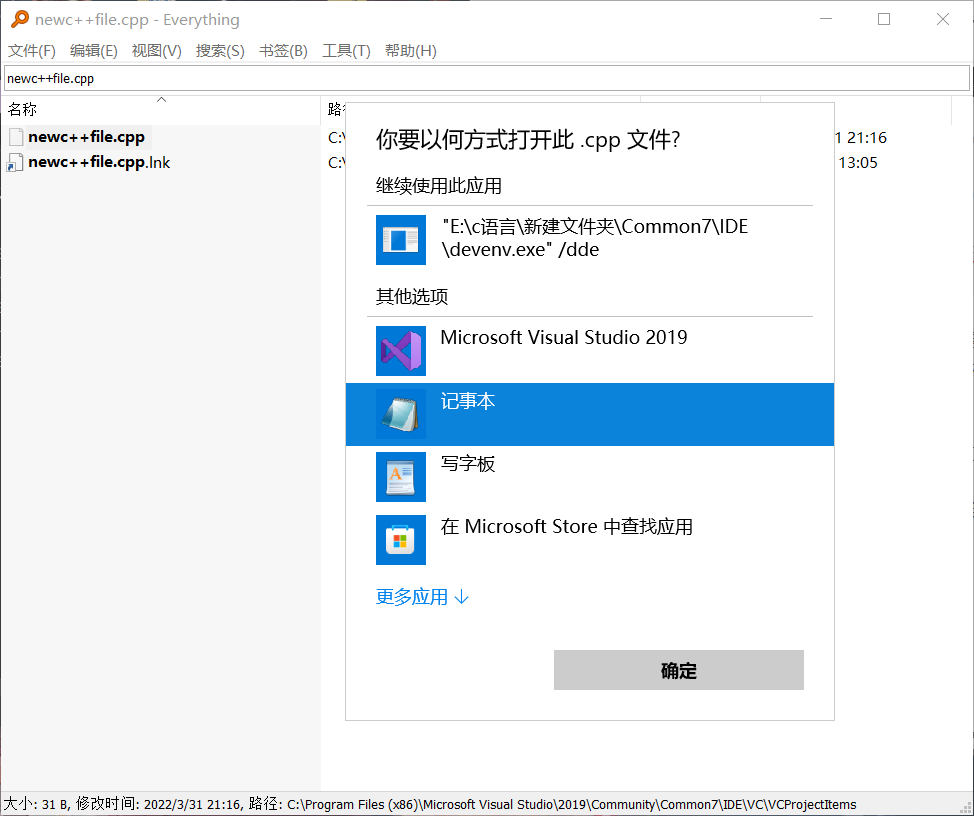This screenshot has height=816, width=974.
Task: Open the 文件(F) menu
Action: [x=32, y=51]
